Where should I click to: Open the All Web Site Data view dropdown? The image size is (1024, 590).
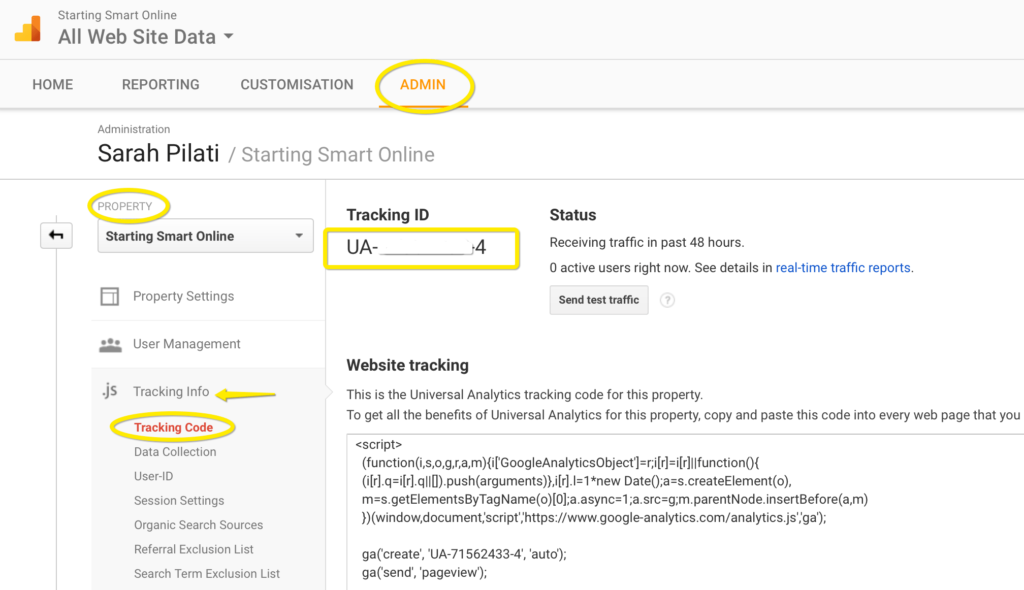(146, 37)
